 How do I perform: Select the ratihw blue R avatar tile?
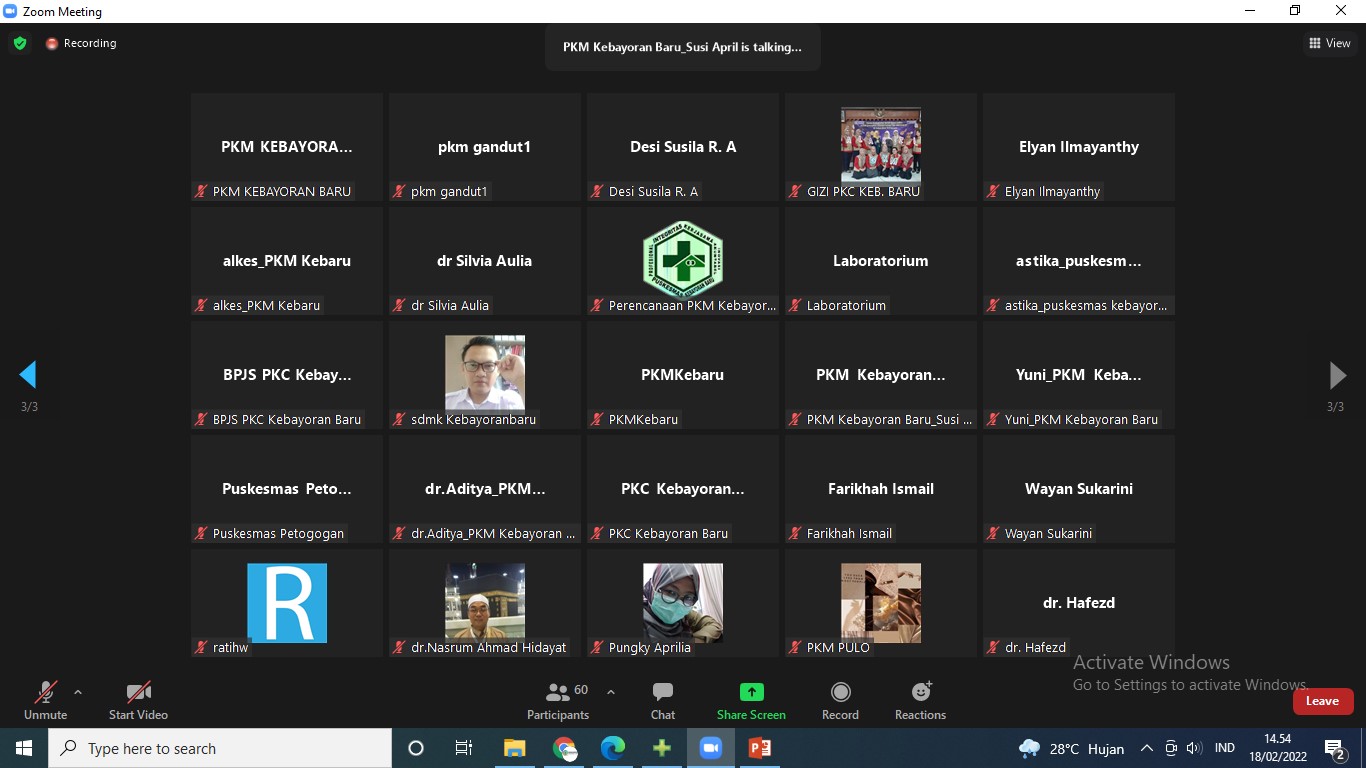(287, 603)
